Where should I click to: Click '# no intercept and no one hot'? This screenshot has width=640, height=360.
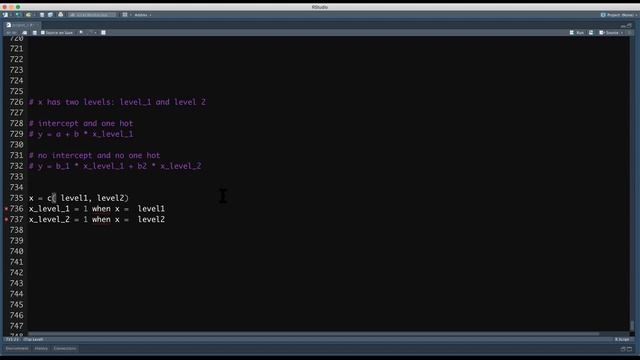pyautogui.click(x=94, y=155)
